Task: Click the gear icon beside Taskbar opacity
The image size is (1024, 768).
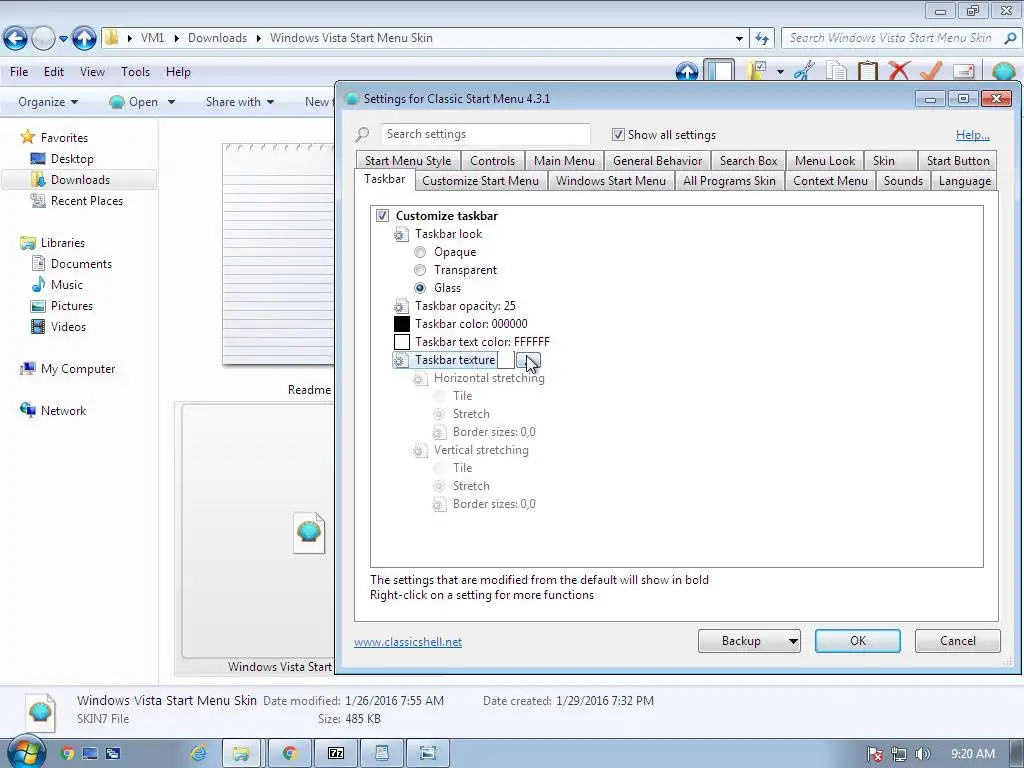Action: coord(401,306)
